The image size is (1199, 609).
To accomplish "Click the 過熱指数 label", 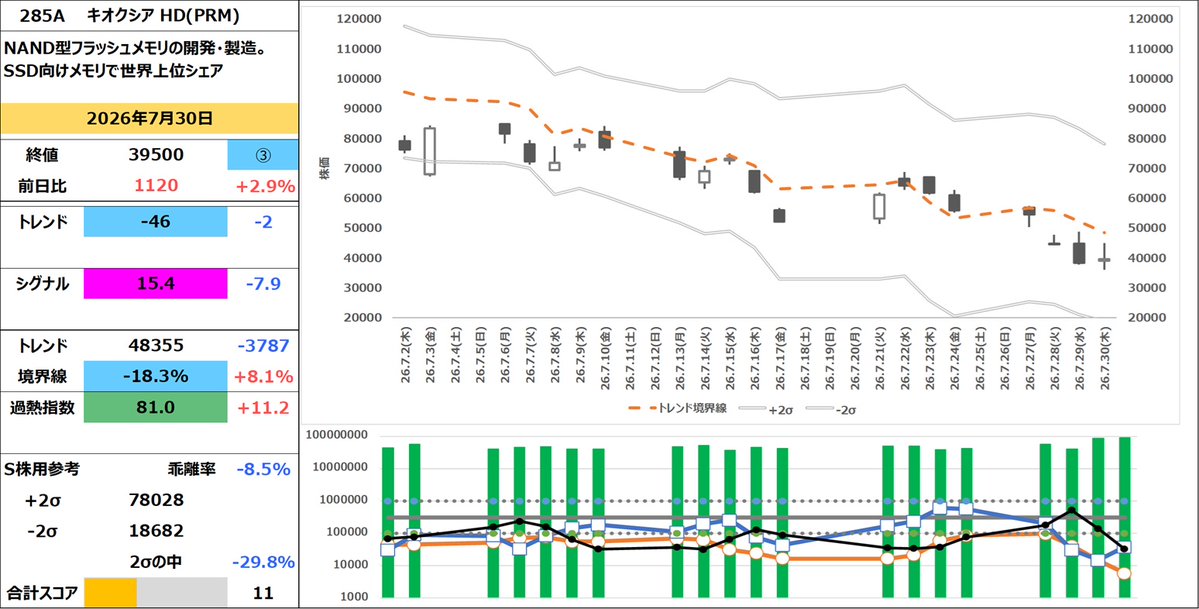I will coord(42,408).
